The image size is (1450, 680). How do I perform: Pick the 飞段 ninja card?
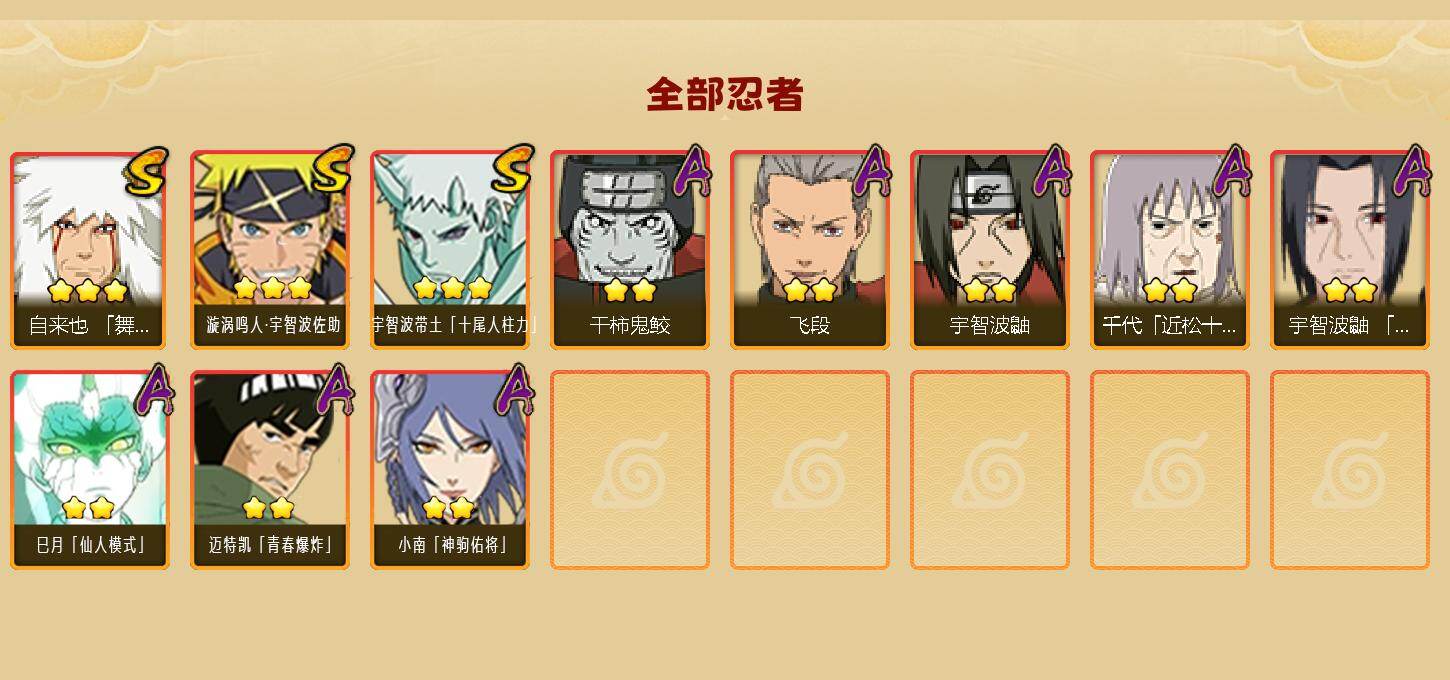810,250
